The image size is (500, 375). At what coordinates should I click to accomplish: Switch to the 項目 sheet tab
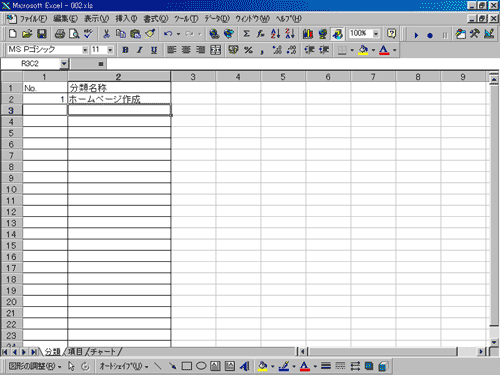tap(75, 352)
